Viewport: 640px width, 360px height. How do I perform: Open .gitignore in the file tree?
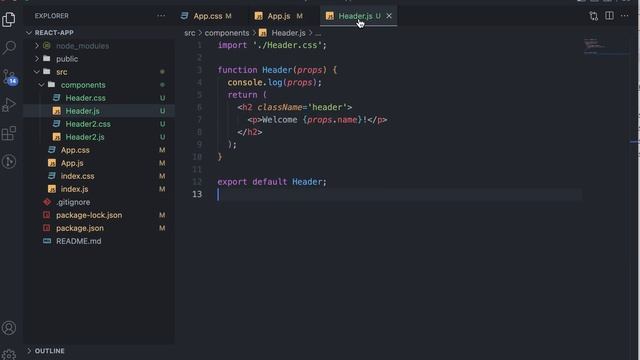(73, 202)
